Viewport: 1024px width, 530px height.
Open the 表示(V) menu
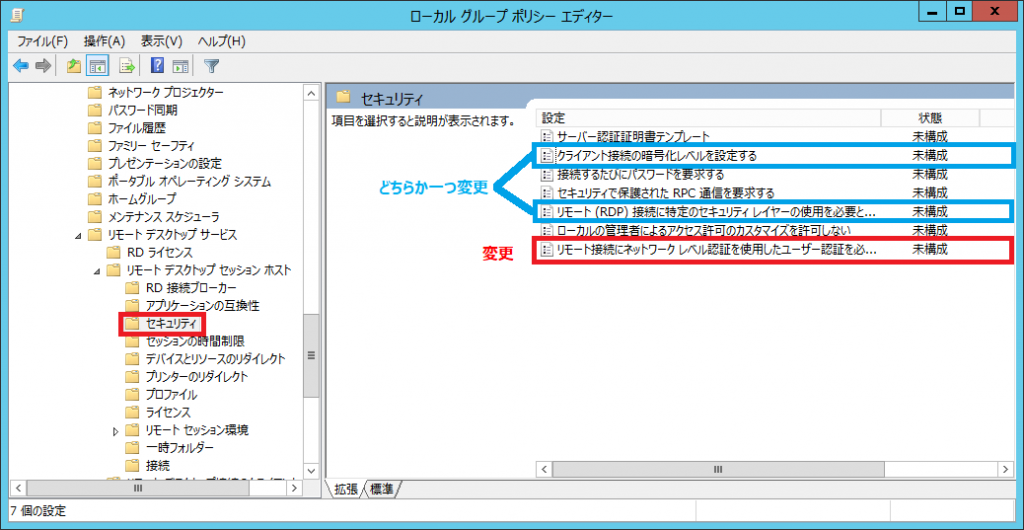click(x=161, y=41)
